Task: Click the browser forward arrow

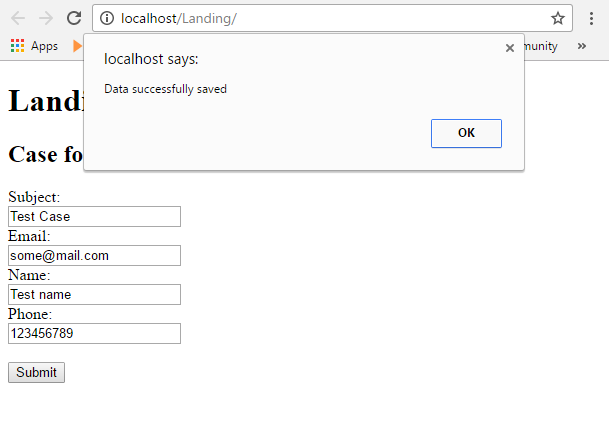Action: [x=46, y=18]
